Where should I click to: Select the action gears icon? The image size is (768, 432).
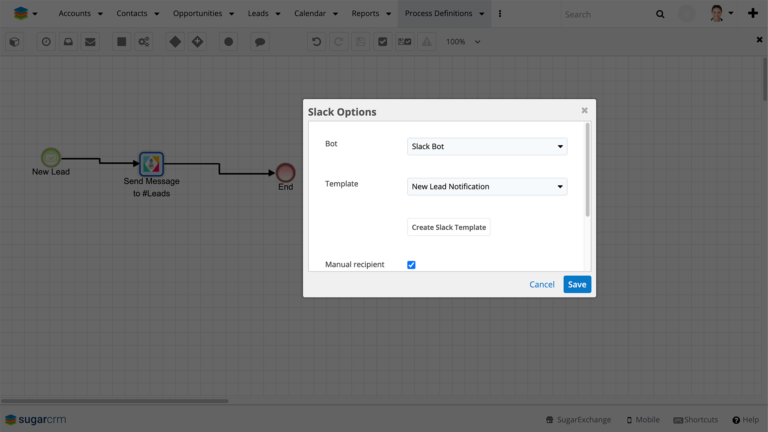point(144,42)
